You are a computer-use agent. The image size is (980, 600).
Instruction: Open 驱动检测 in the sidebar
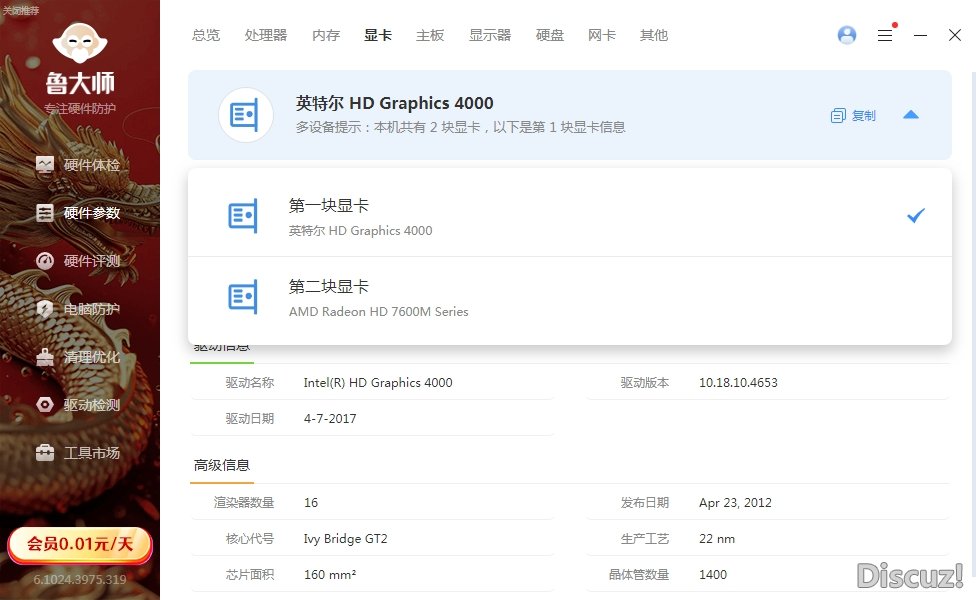[x=79, y=404]
